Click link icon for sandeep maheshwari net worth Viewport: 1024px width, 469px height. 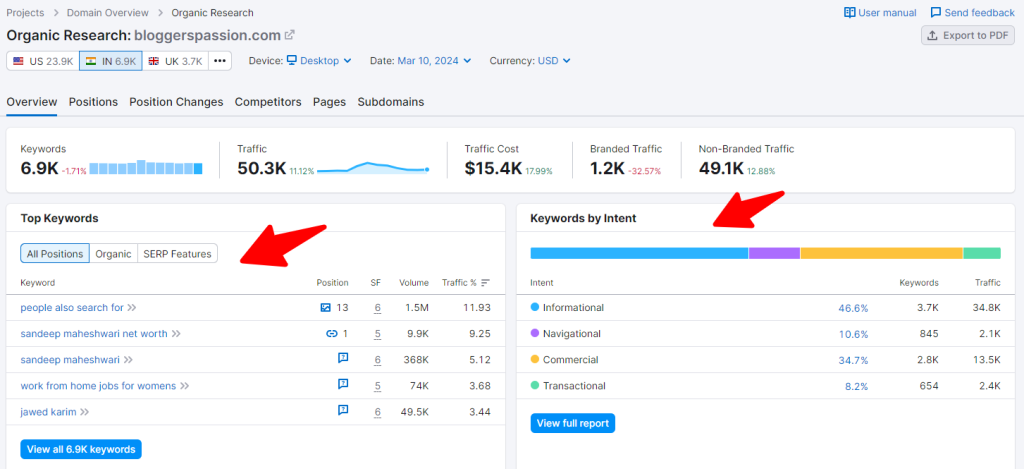[x=332, y=334]
